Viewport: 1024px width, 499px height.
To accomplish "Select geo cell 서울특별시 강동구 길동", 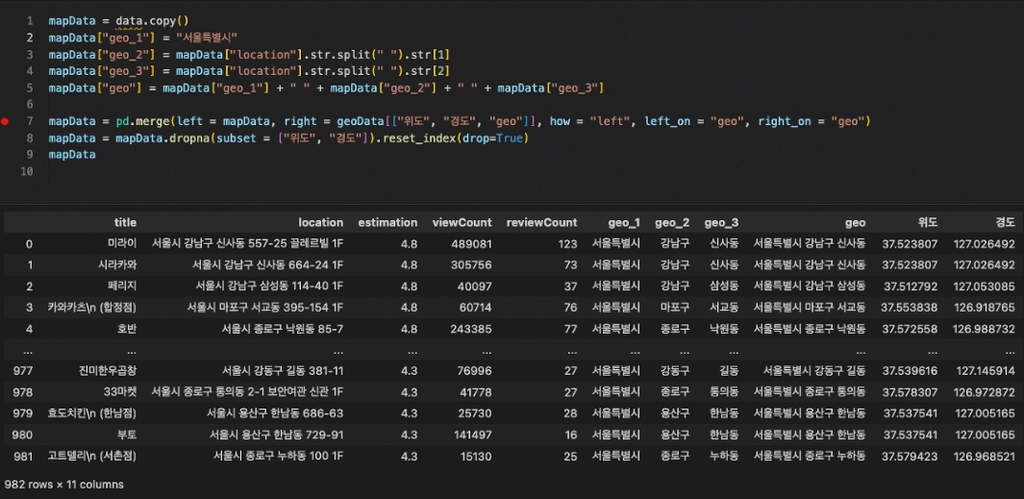I will [x=814, y=371].
